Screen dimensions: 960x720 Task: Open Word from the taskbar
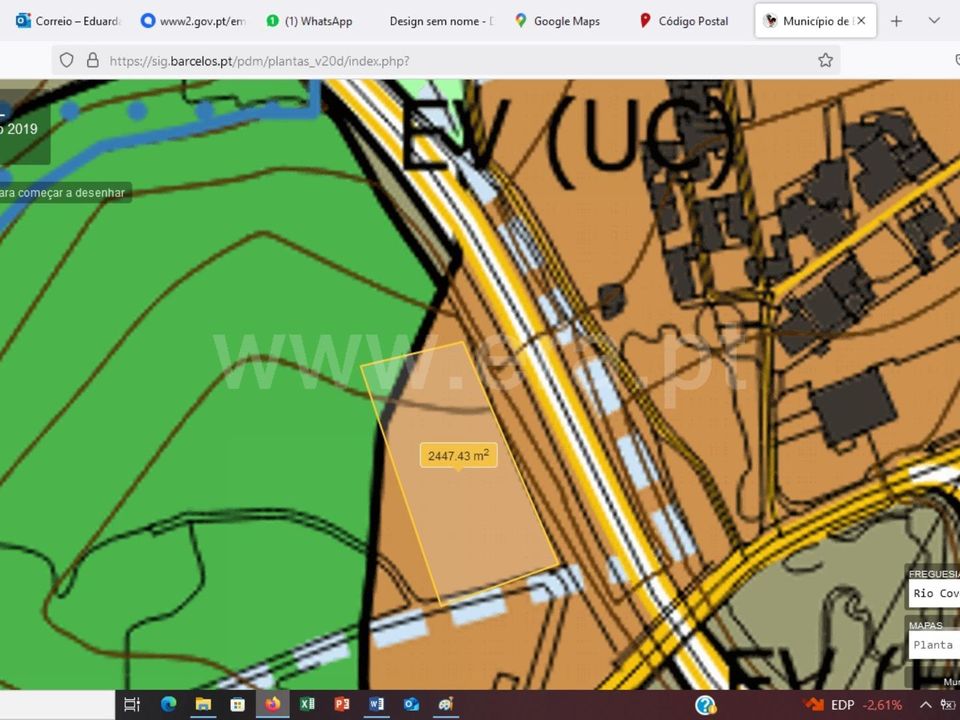[377, 705]
